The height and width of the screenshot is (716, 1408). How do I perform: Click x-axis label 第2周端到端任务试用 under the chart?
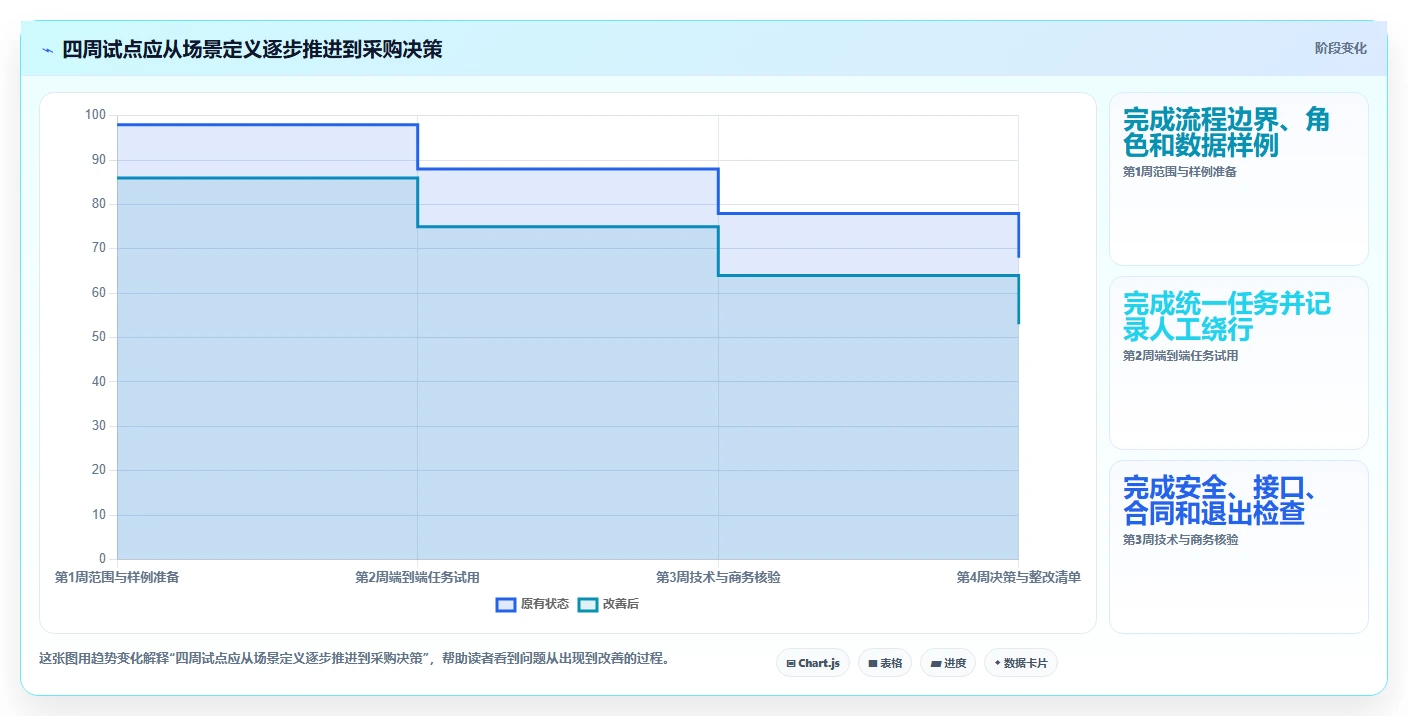[x=417, y=577]
